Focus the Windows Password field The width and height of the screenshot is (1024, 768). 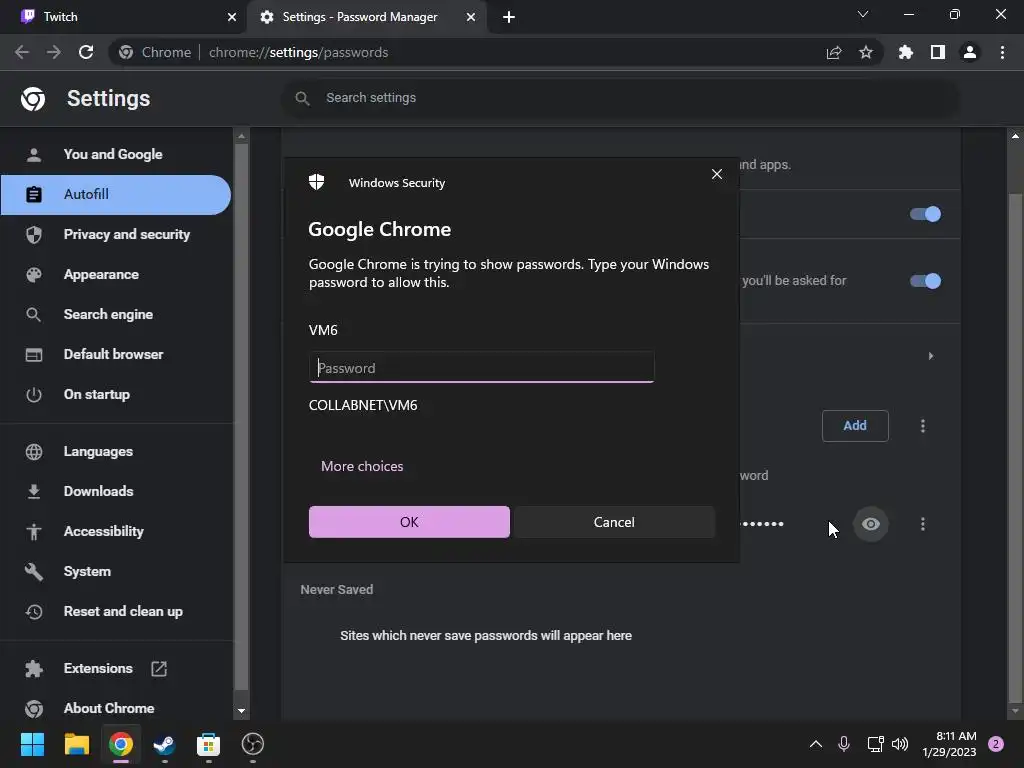[x=481, y=368]
